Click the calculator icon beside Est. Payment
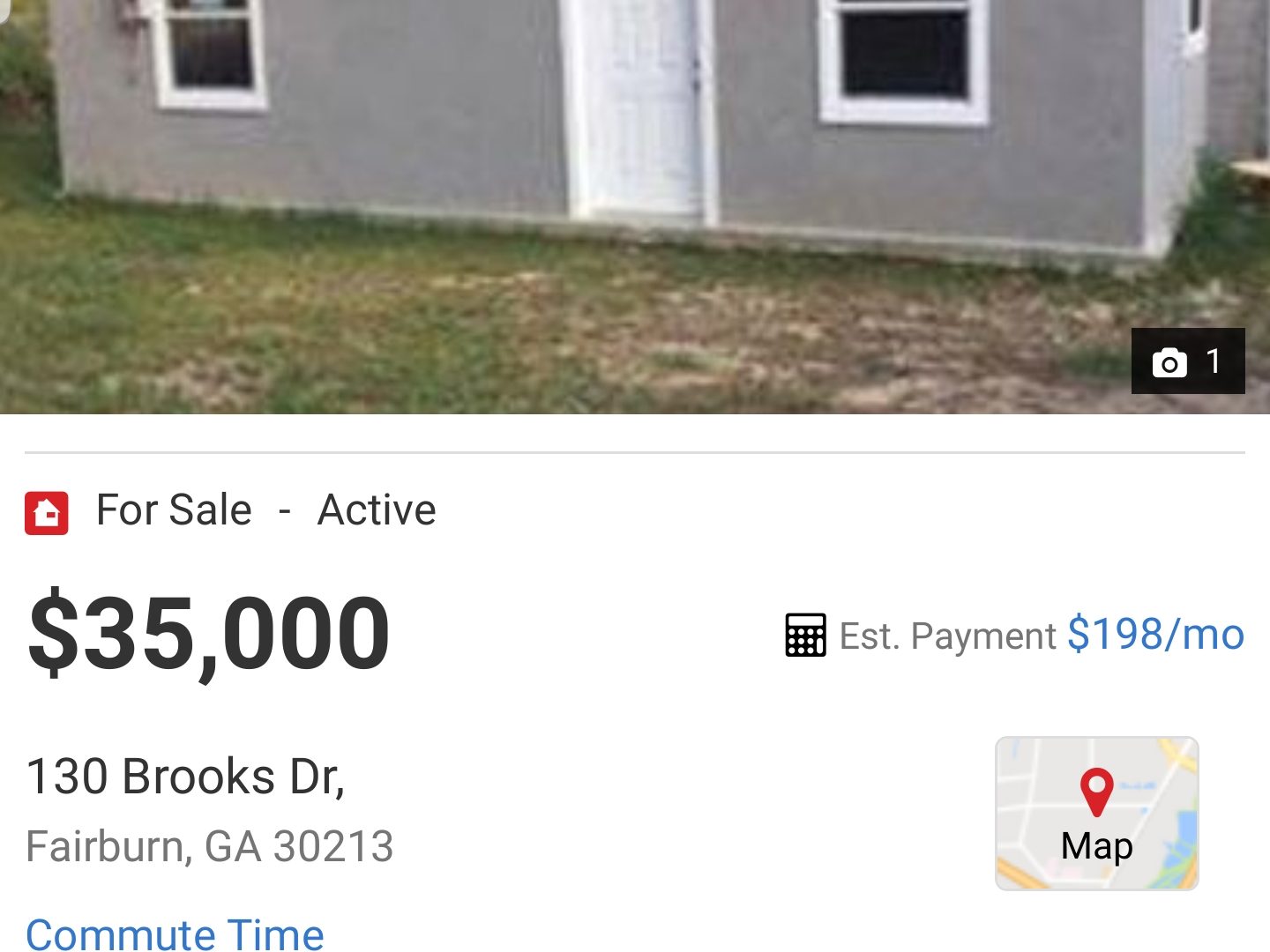Viewport: 1270px width, 952px height. pos(805,635)
